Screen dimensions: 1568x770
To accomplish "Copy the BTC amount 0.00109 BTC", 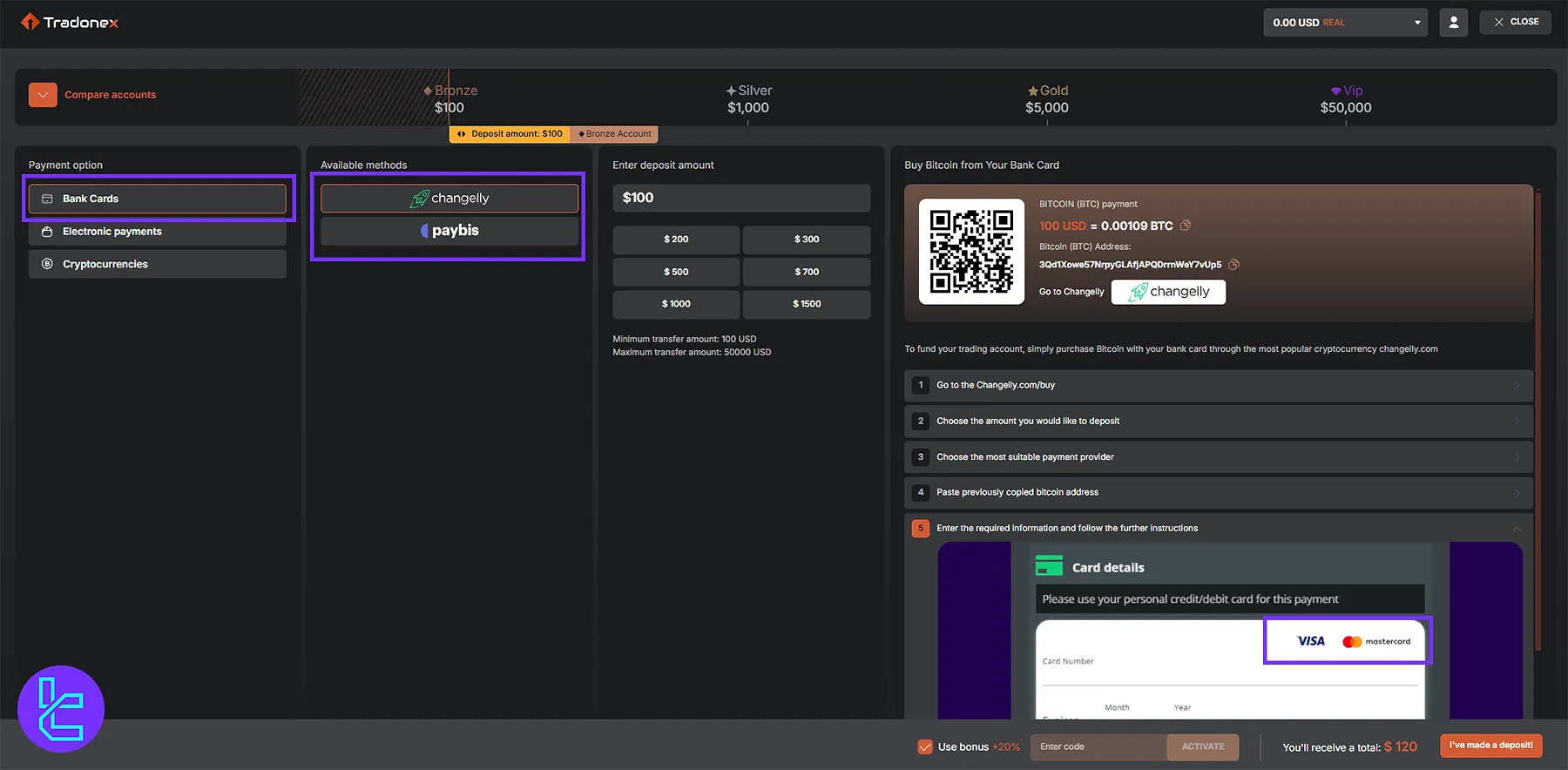I will (1186, 226).
